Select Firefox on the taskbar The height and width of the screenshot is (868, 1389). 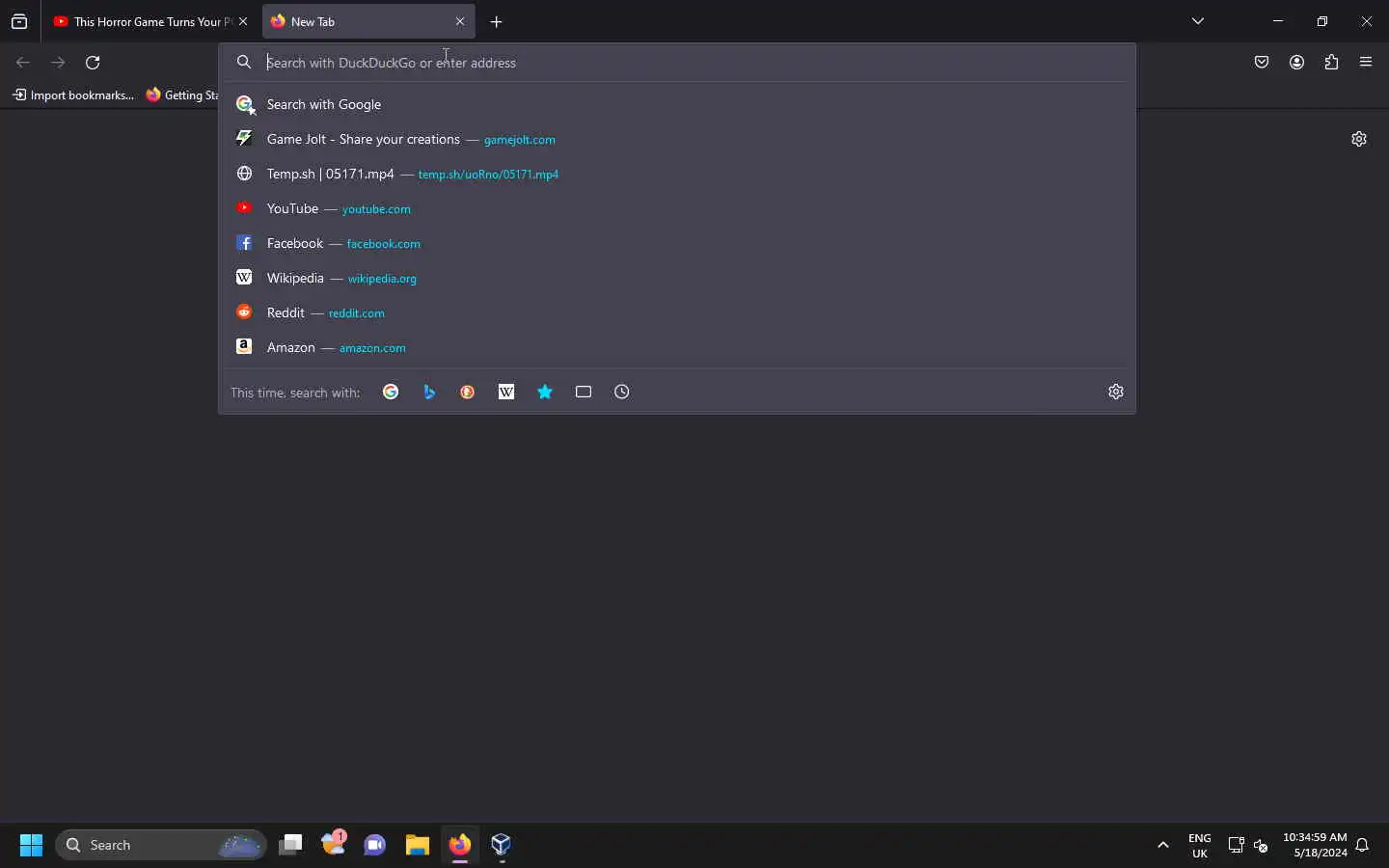click(x=460, y=846)
